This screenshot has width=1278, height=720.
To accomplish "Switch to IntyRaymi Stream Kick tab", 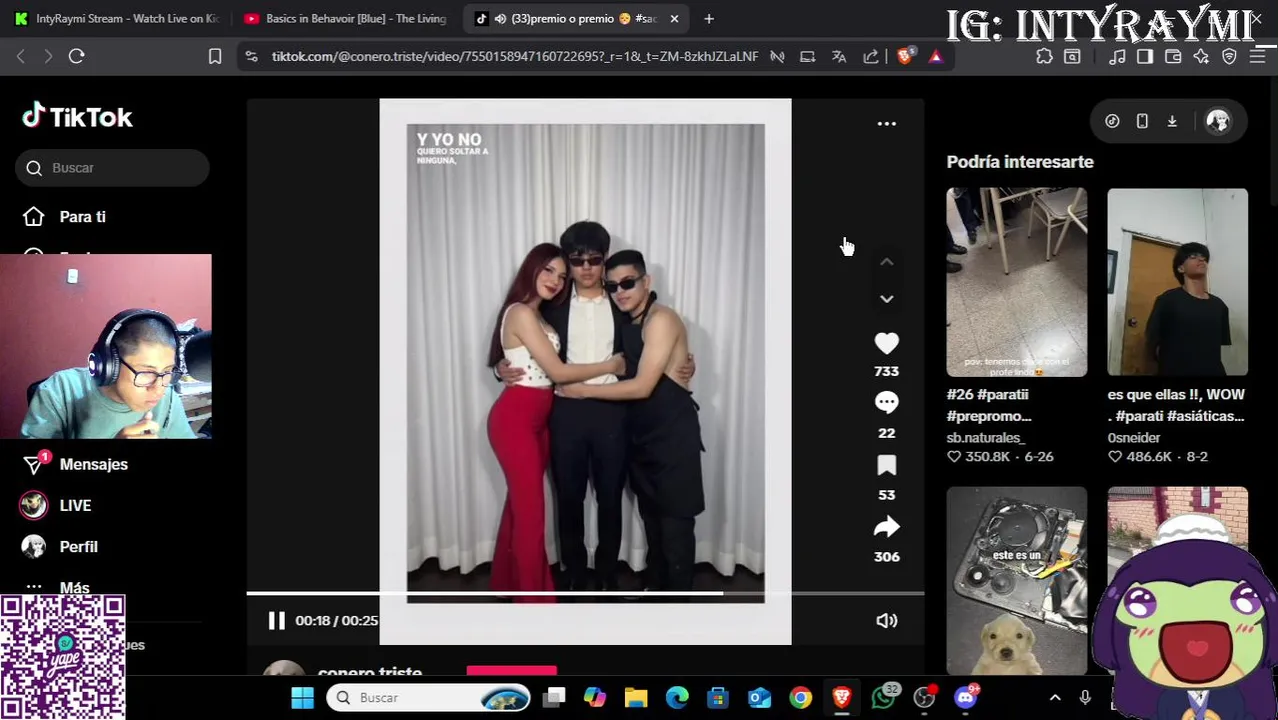I will [118, 18].
